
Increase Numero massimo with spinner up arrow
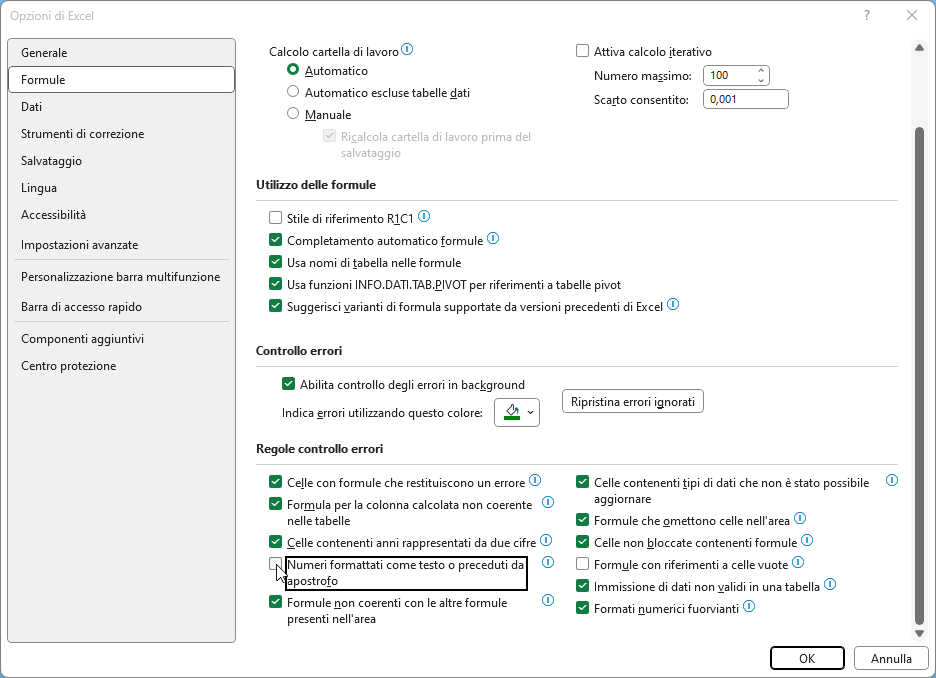coord(761,70)
